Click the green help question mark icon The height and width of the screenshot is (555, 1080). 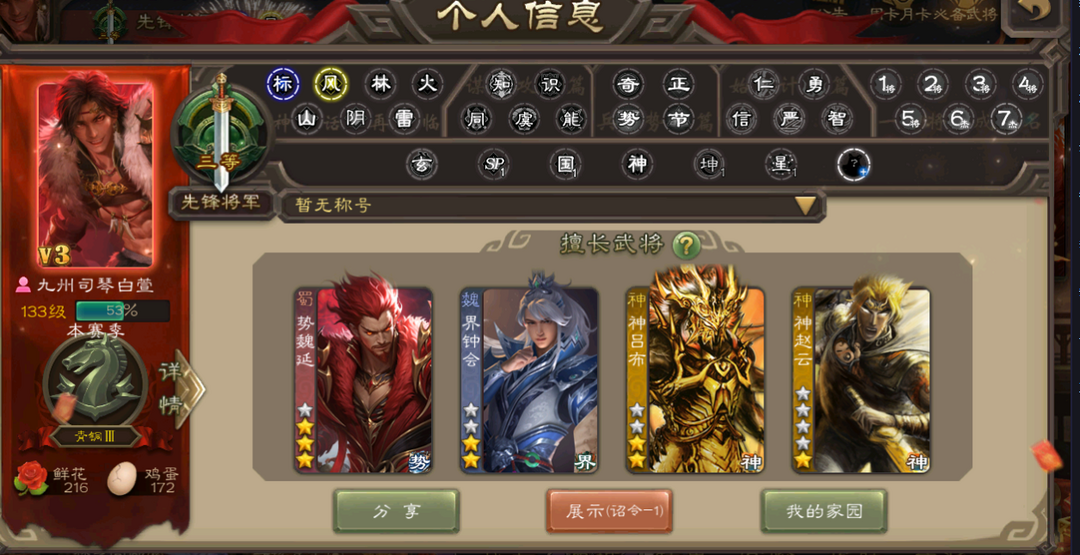(686, 244)
